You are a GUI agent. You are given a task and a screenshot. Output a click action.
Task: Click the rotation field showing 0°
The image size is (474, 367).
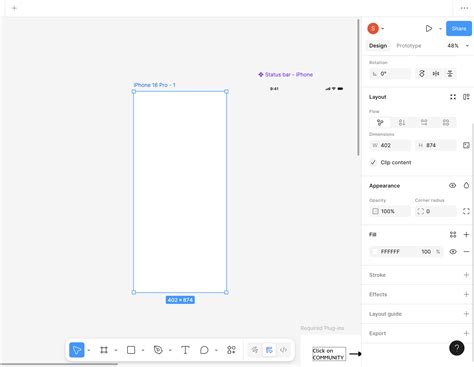(x=390, y=74)
